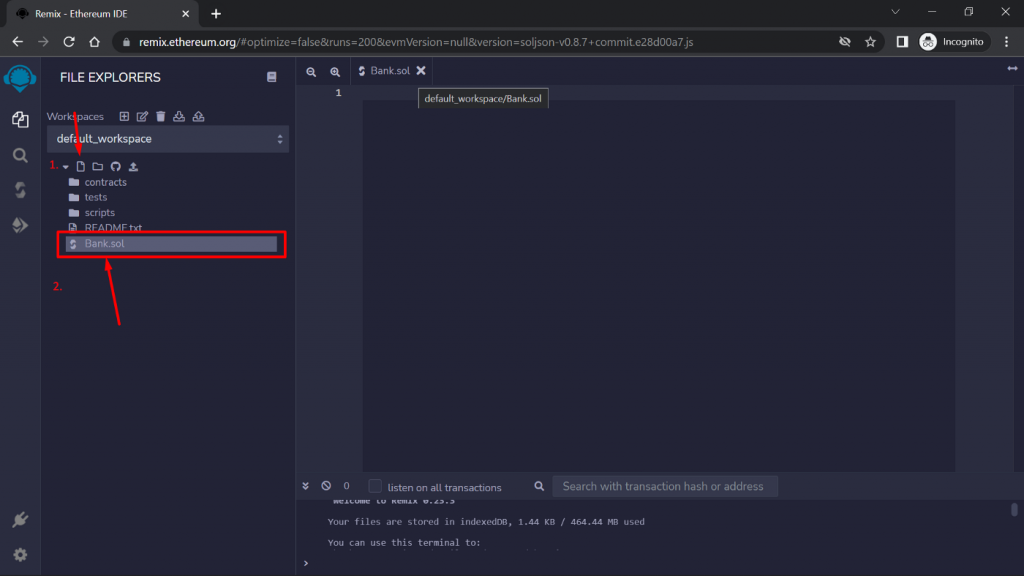Open the Search in files panel
Viewport: 1024px width, 576px height.
[x=20, y=155]
